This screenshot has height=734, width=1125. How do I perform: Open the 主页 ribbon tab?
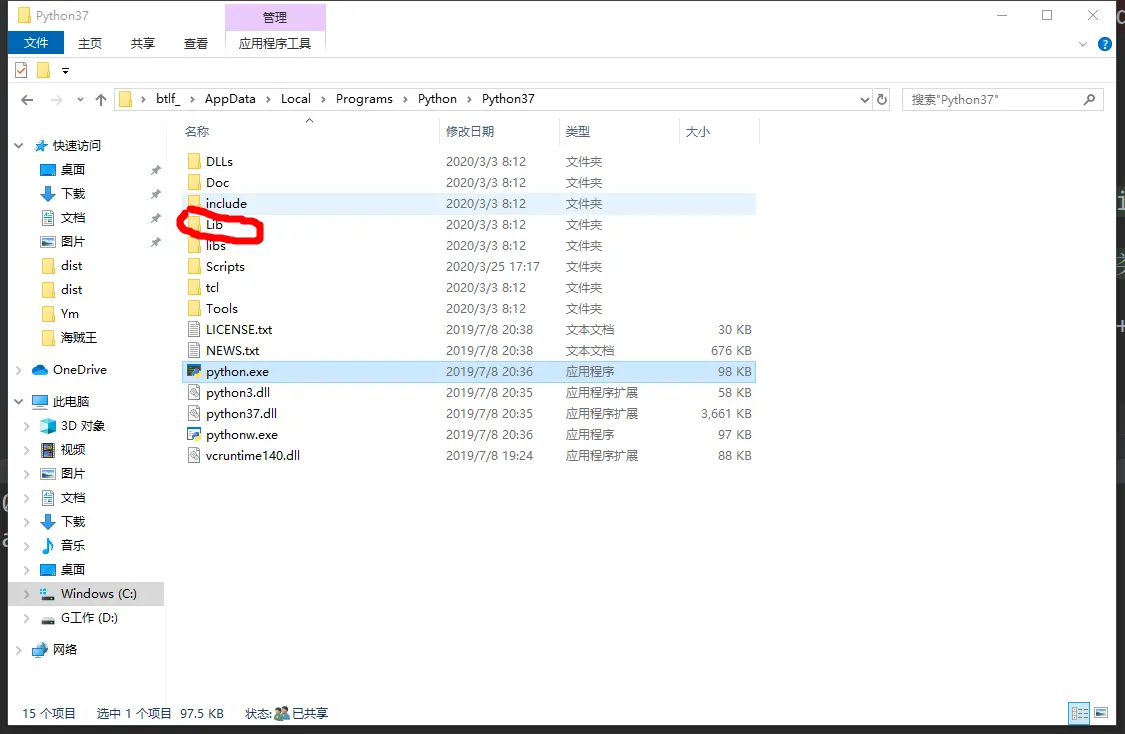tap(90, 44)
